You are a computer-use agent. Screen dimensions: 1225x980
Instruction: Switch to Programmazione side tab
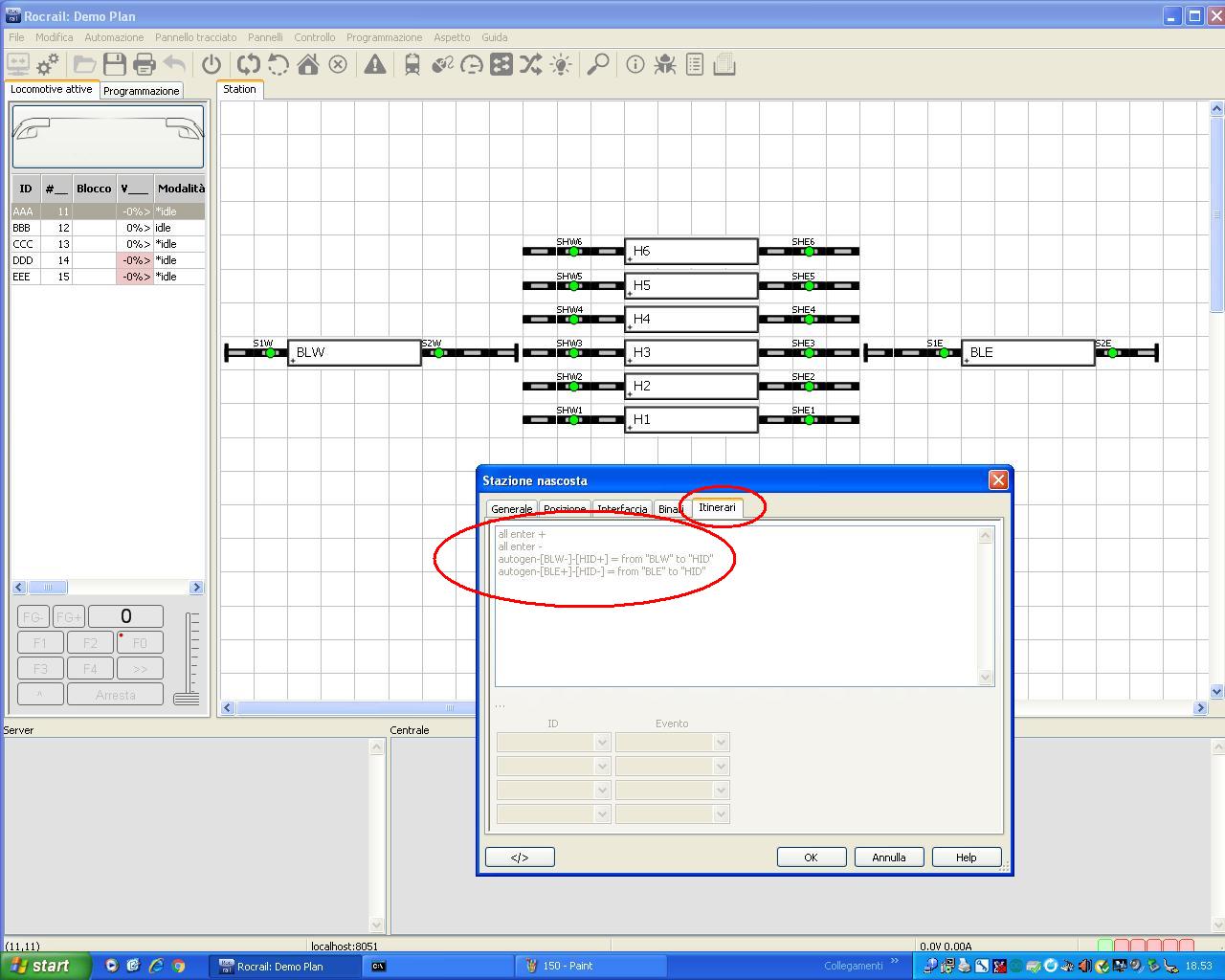pyautogui.click(x=142, y=91)
